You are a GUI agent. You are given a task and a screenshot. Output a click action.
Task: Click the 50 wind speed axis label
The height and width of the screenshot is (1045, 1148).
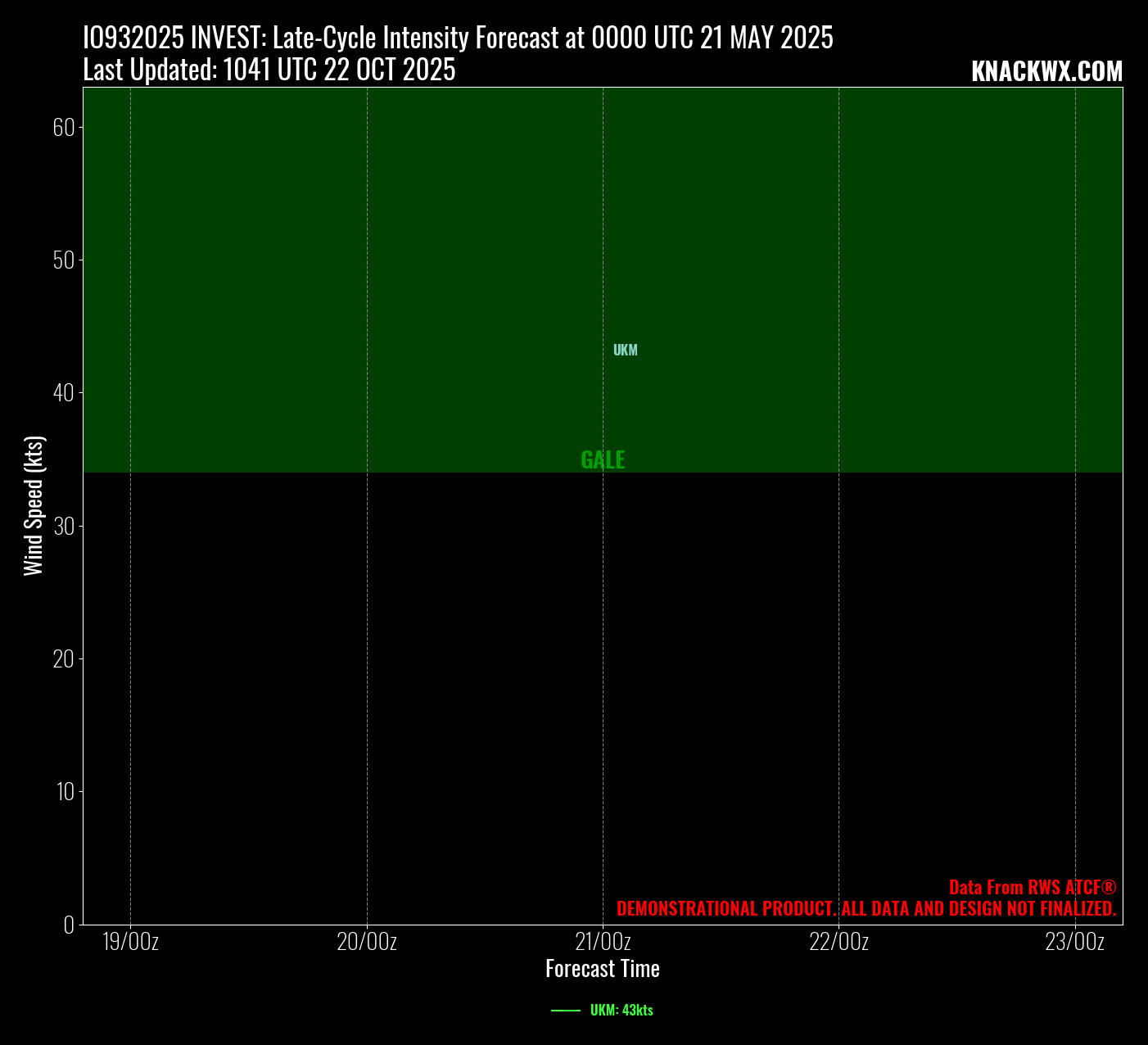click(x=64, y=260)
